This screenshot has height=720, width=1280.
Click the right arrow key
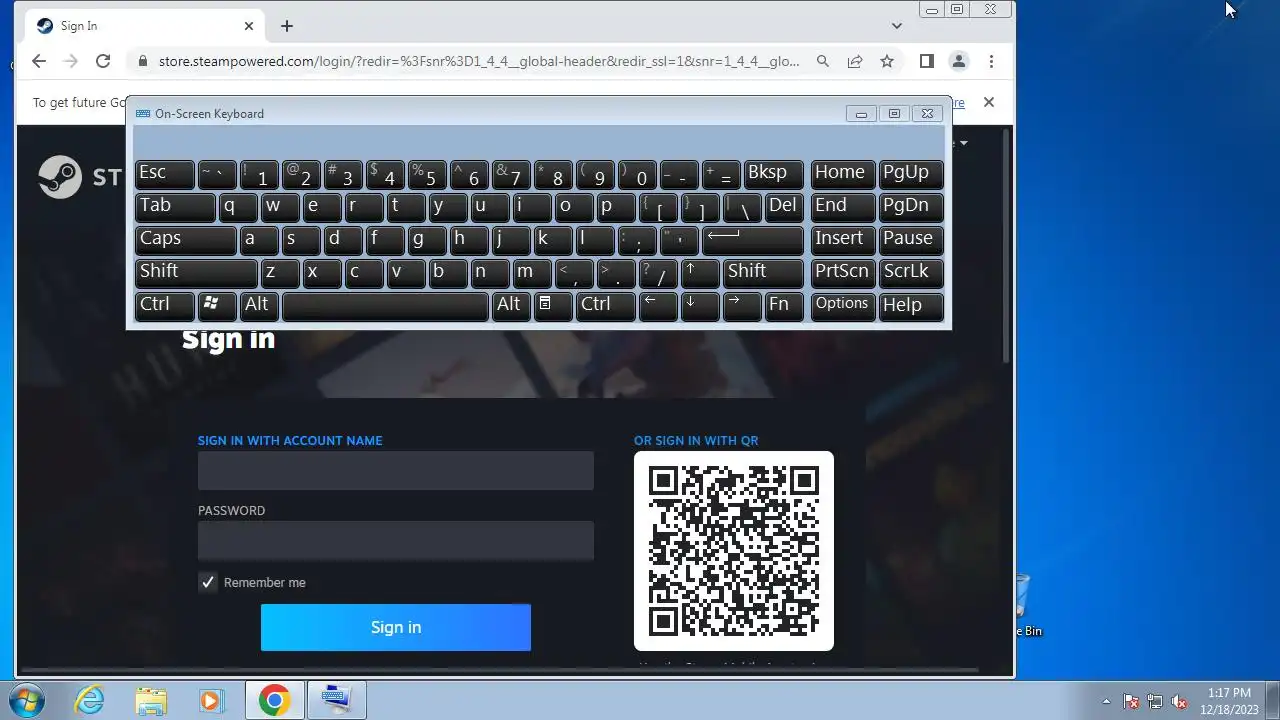742,305
